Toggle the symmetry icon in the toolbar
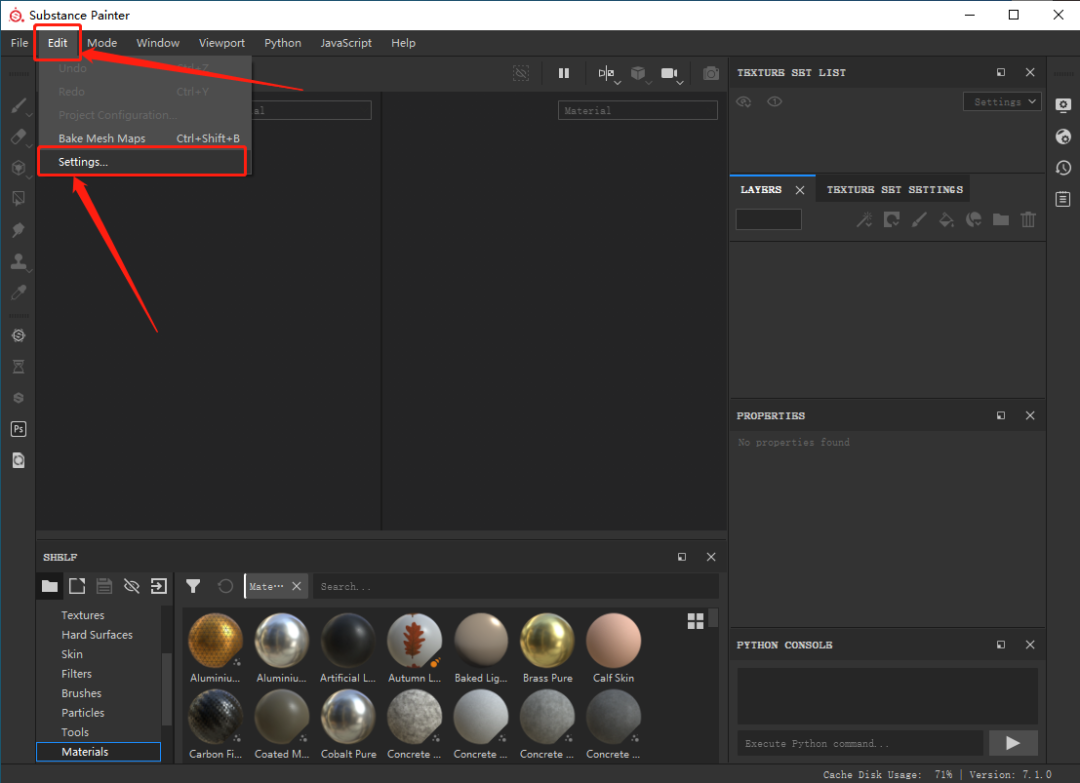 coord(605,73)
